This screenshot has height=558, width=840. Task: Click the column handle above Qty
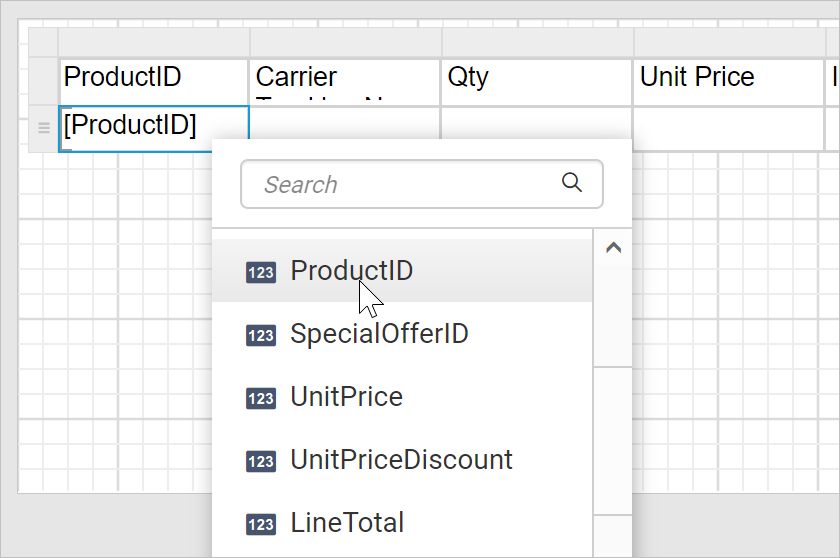[537, 42]
